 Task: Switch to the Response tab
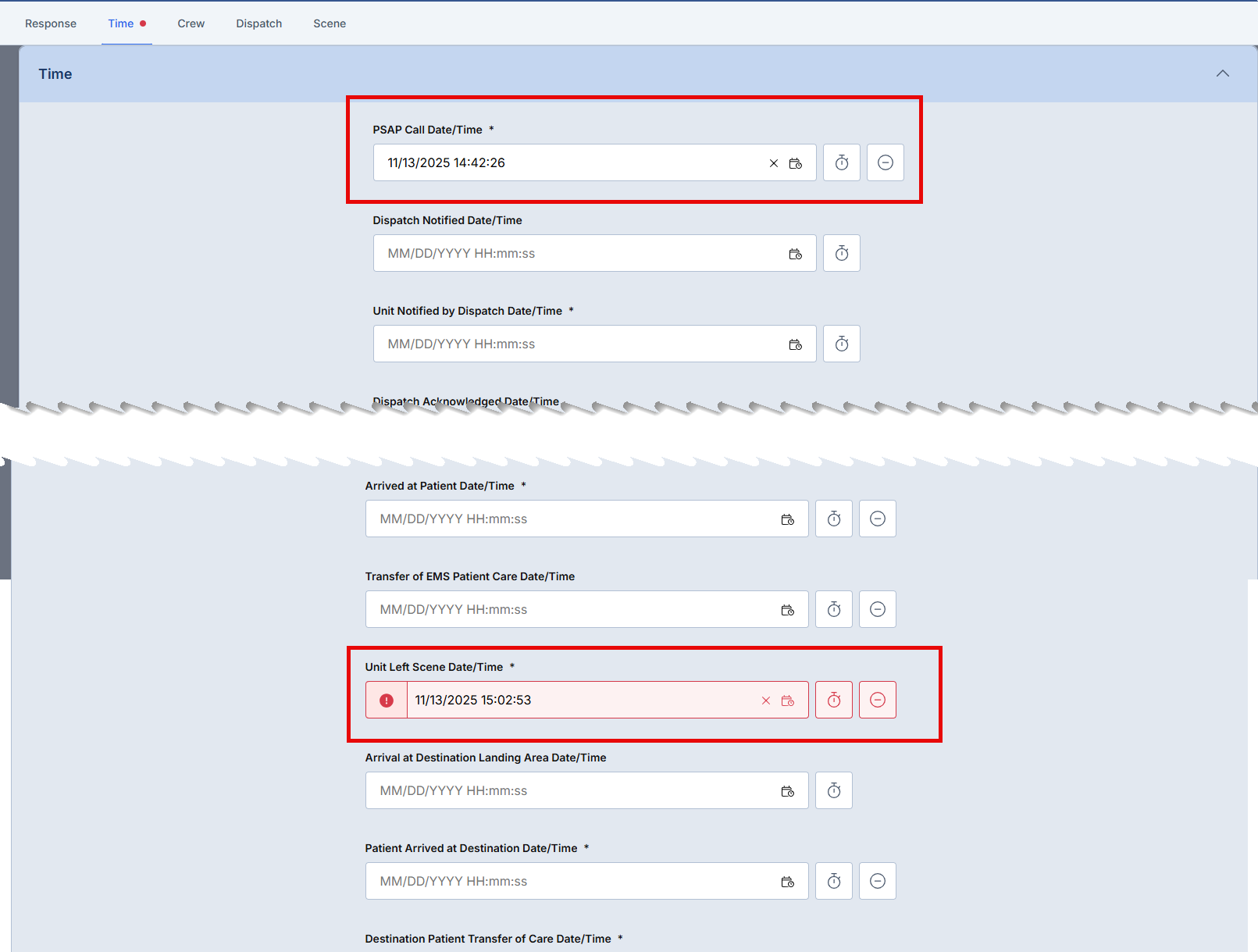(x=51, y=23)
